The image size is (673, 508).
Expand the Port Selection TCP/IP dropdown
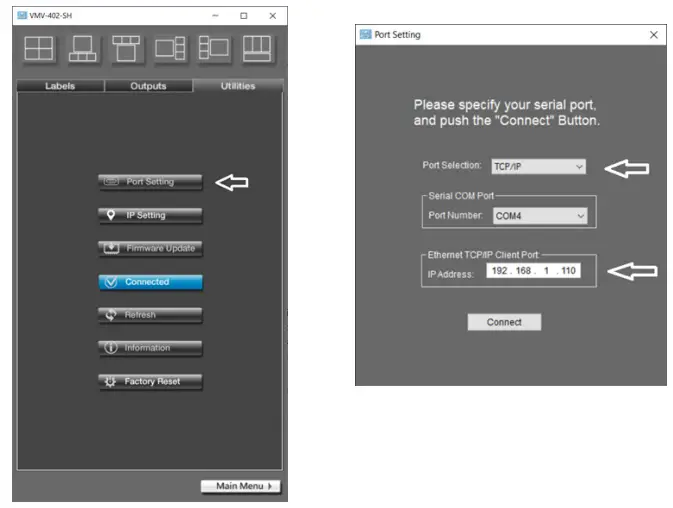click(538, 166)
